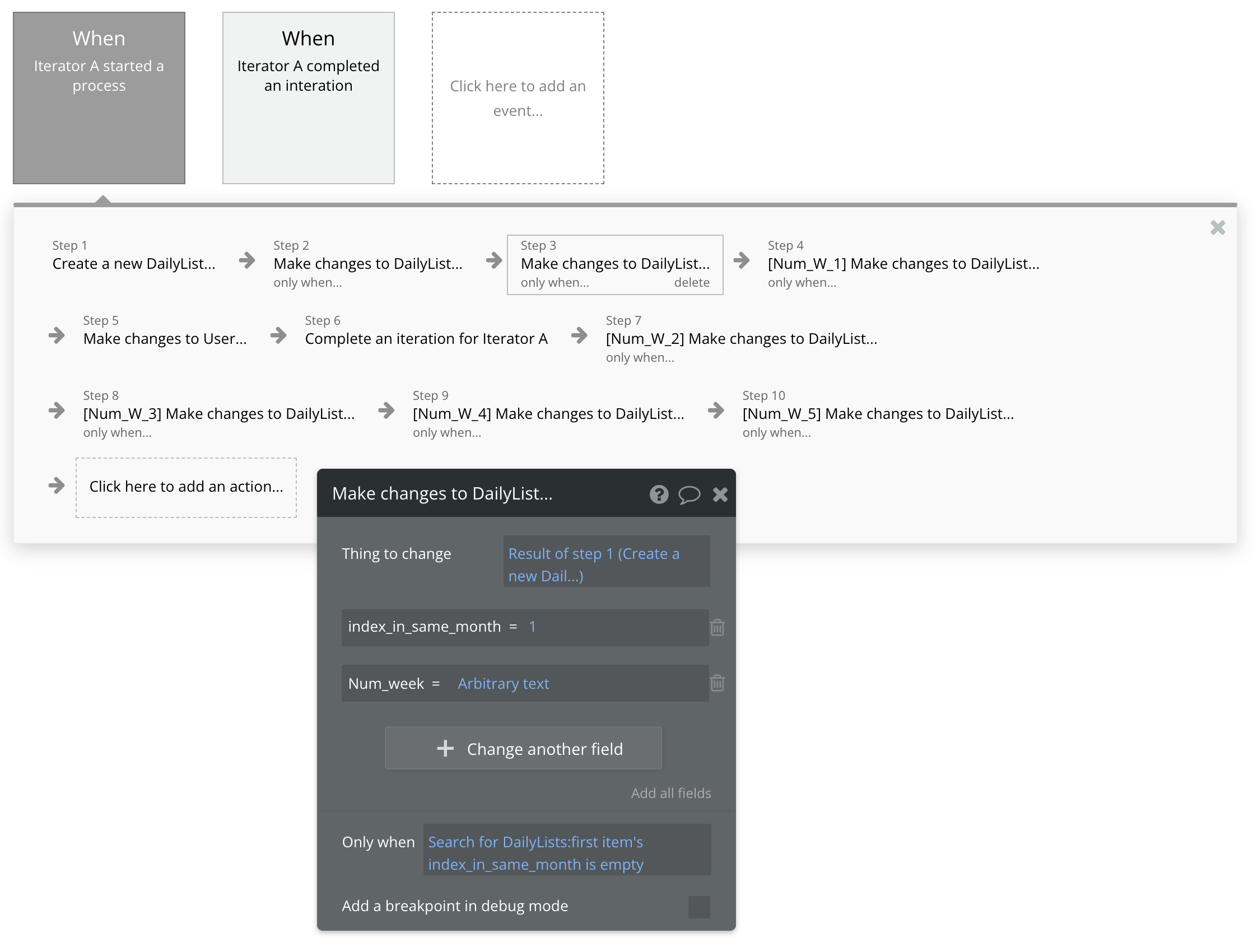
Task: Delete the index_in_same_month field via trash icon
Action: 717,627
